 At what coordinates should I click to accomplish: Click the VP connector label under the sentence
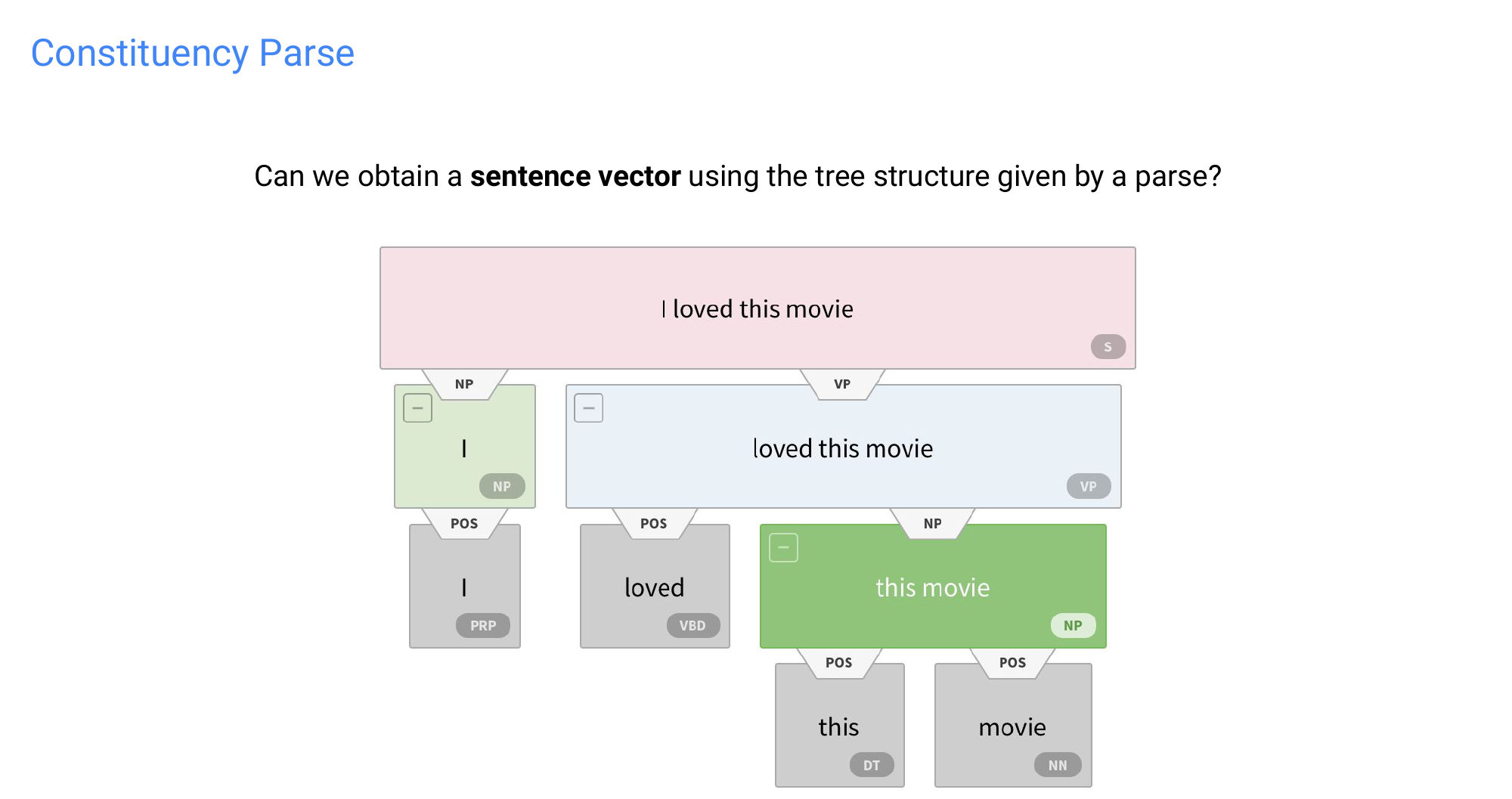pyautogui.click(x=841, y=384)
